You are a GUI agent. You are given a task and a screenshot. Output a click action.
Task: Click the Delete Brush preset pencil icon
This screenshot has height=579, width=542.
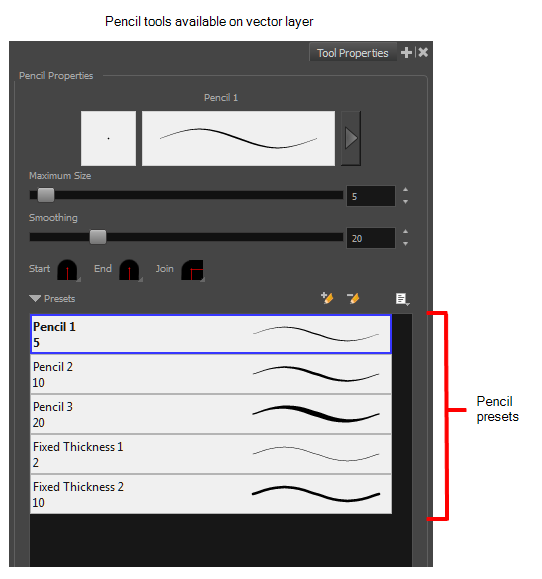[353, 298]
